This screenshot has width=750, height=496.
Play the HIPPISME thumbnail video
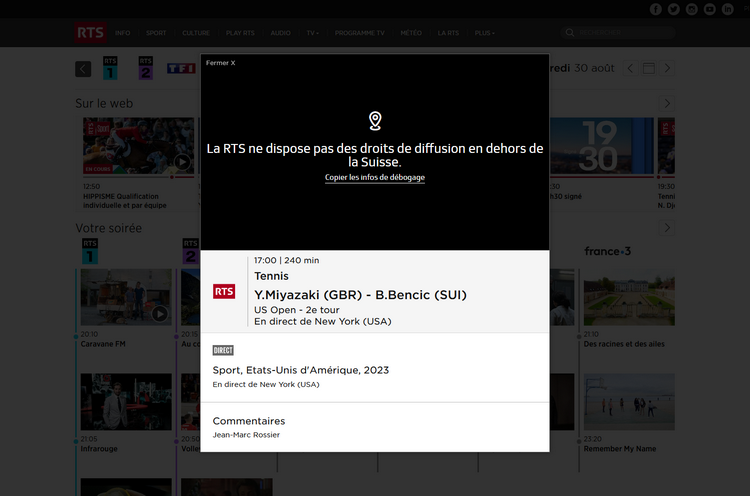coord(182,162)
